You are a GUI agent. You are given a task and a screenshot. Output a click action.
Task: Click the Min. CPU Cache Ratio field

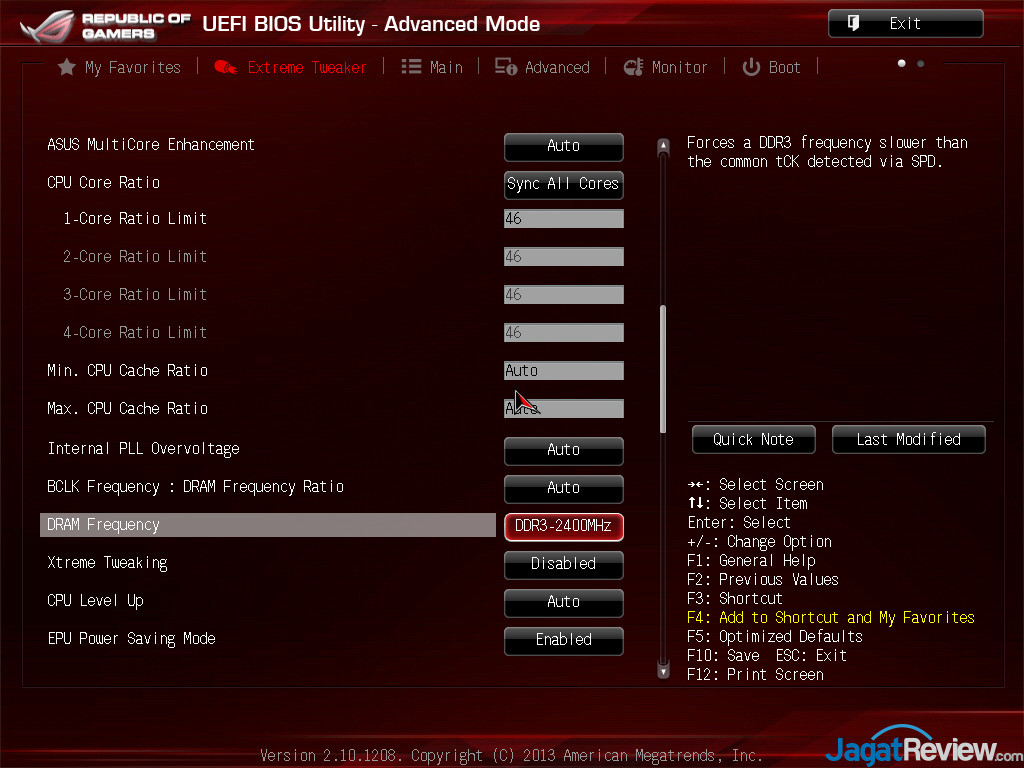[564, 370]
